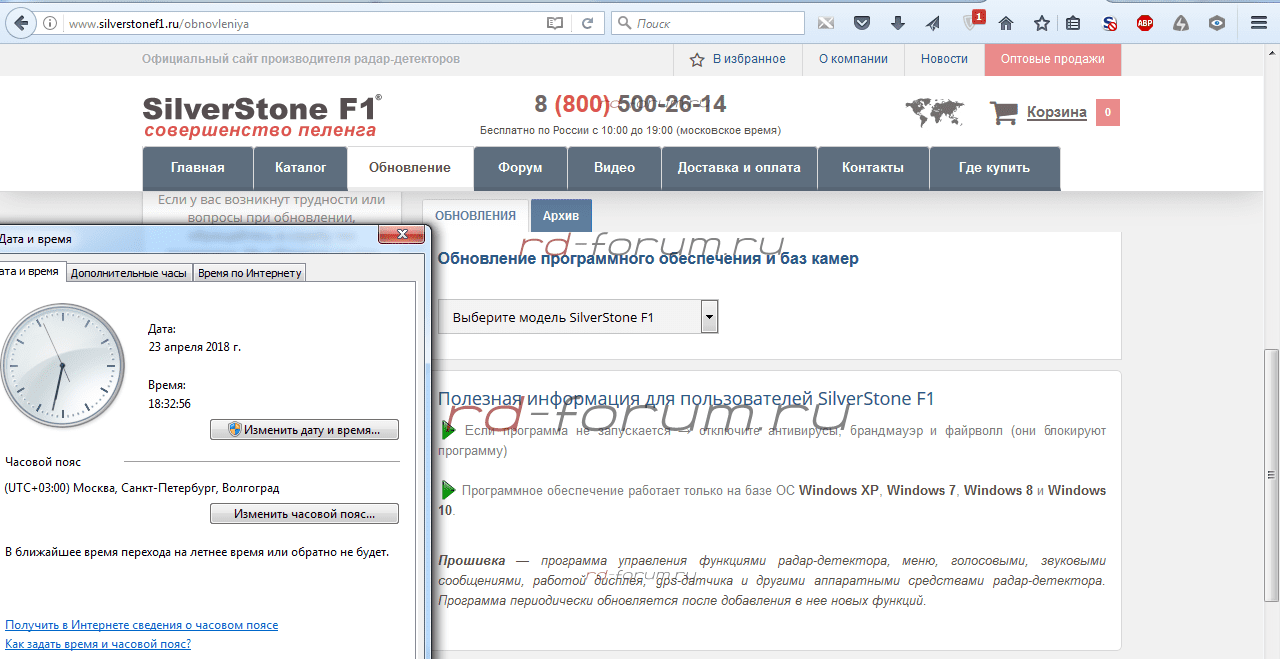Open the Pocket icon in the toolbar
1280x659 pixels.
point(861,23)
